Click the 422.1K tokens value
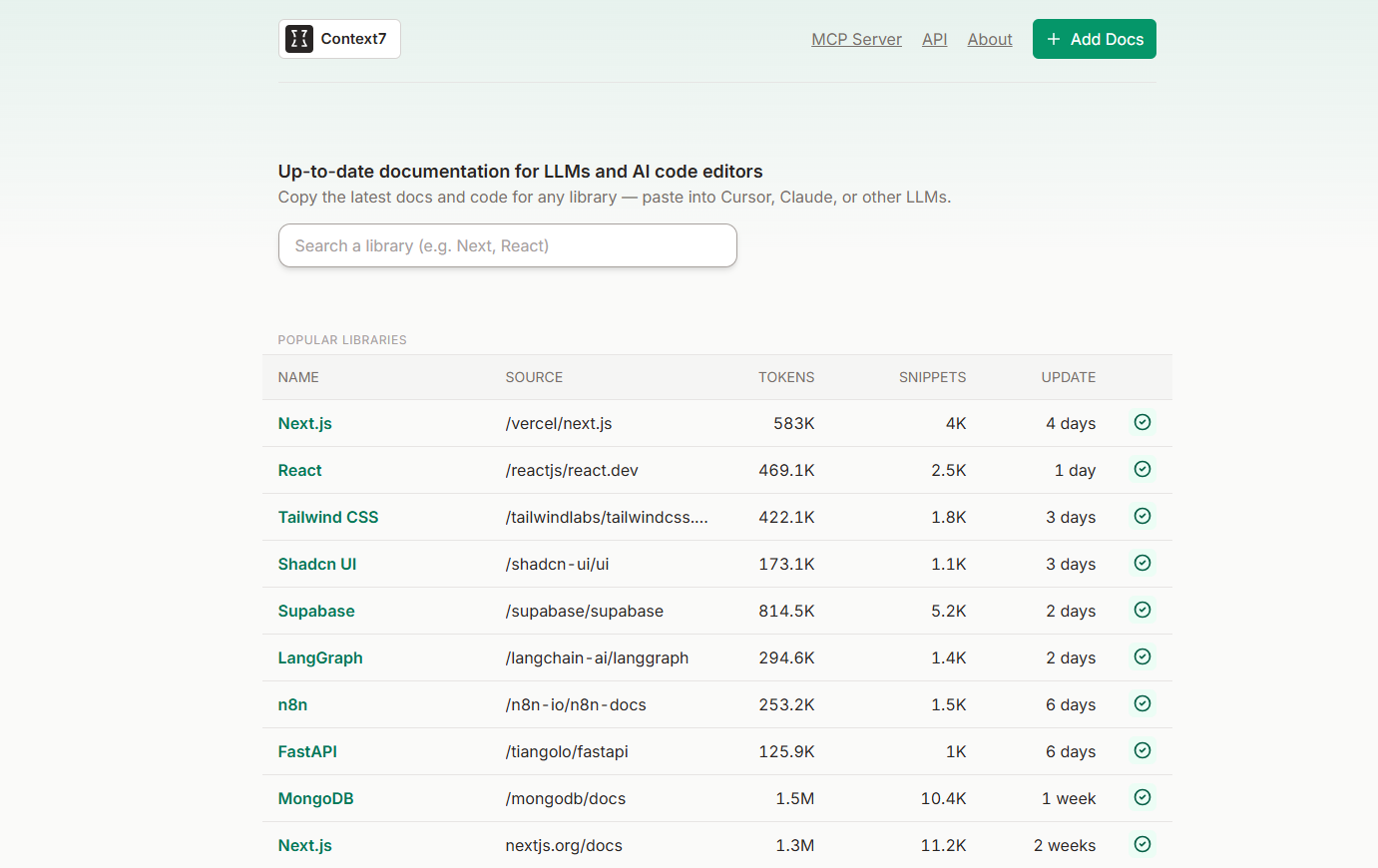This screenshot has width=1378, height=868. 786,517
